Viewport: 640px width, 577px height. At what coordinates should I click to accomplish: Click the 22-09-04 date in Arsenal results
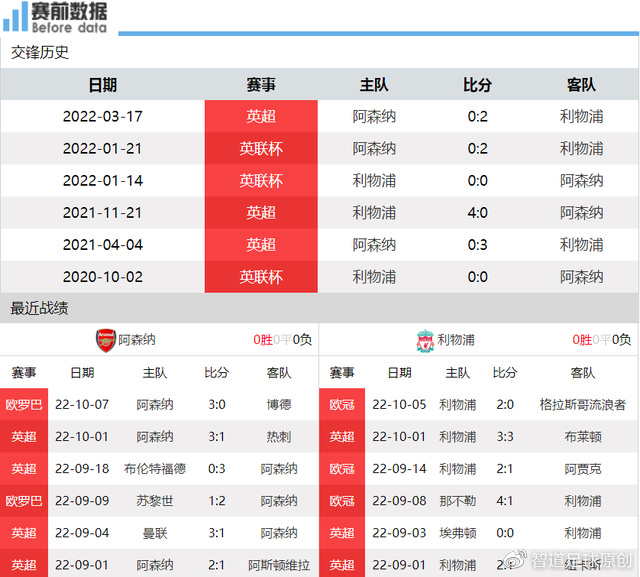click(82, 533)
